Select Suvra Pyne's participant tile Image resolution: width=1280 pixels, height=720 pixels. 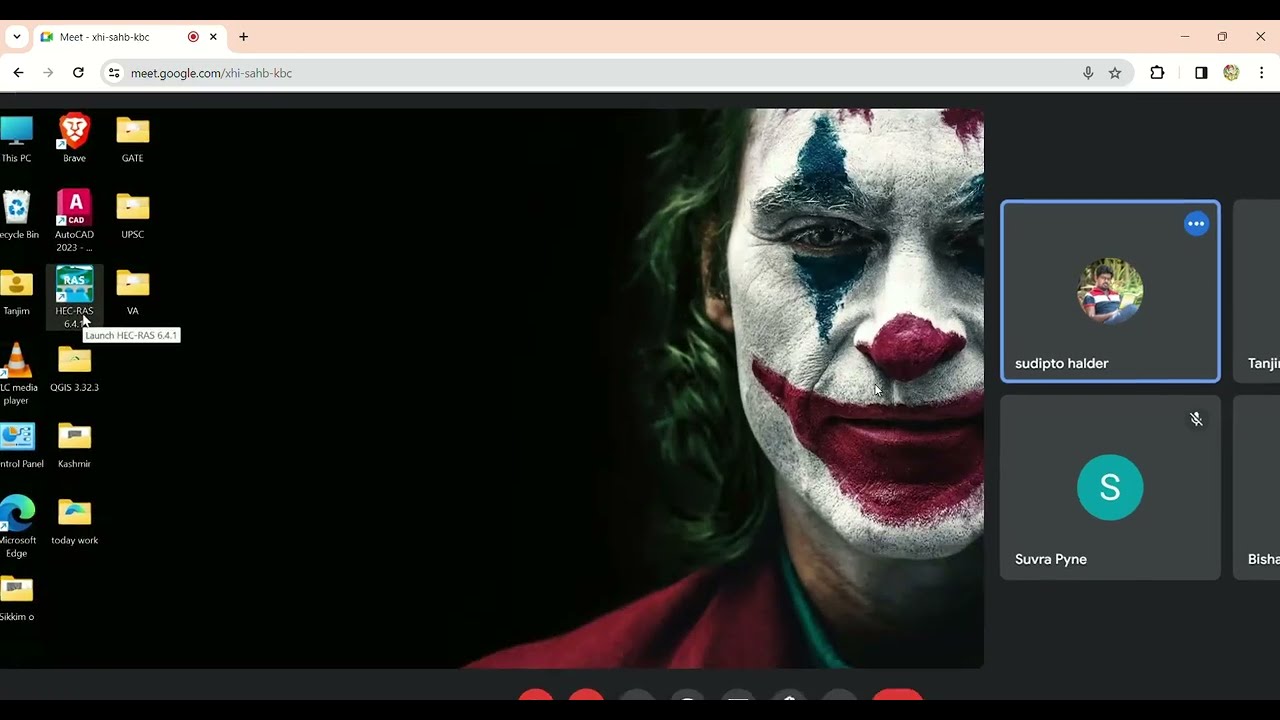(x=1110, y=487)
